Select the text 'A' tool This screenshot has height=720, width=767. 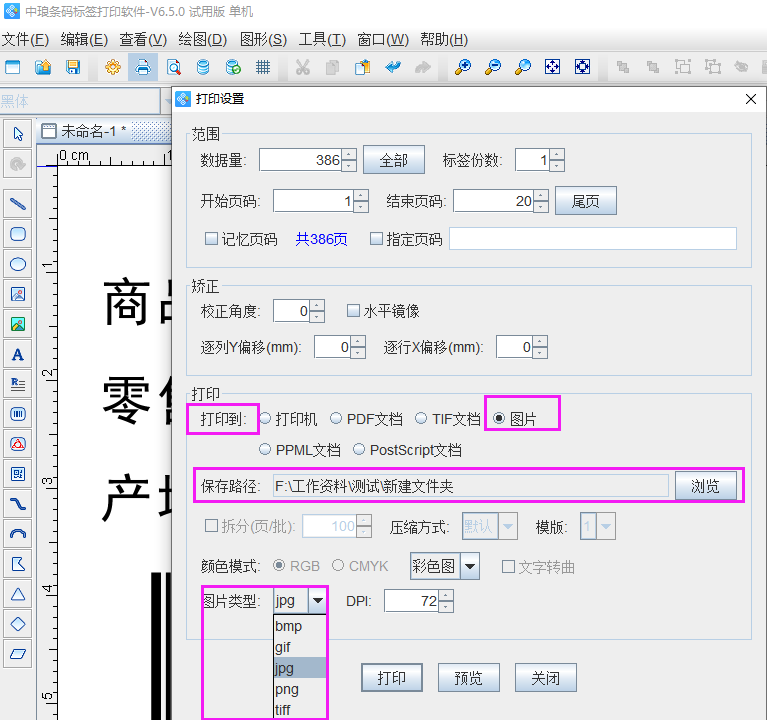18,354
